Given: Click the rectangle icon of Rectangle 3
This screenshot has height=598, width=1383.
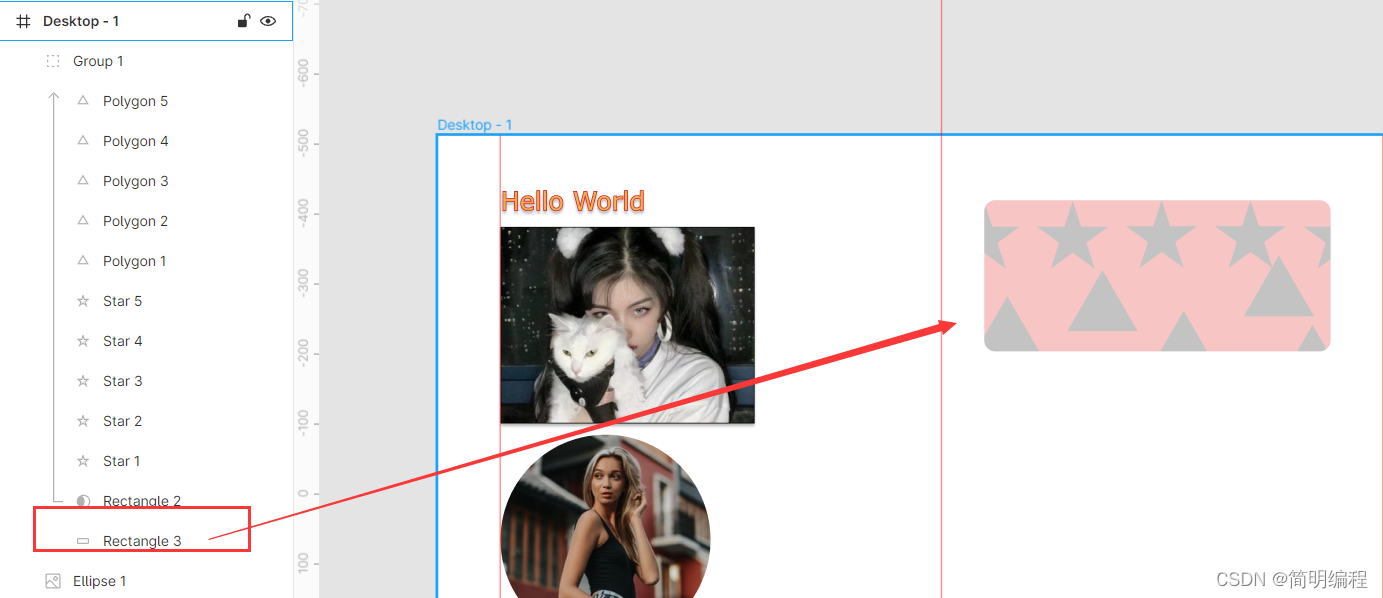Looking at the screenshot, I should point(83,541).
